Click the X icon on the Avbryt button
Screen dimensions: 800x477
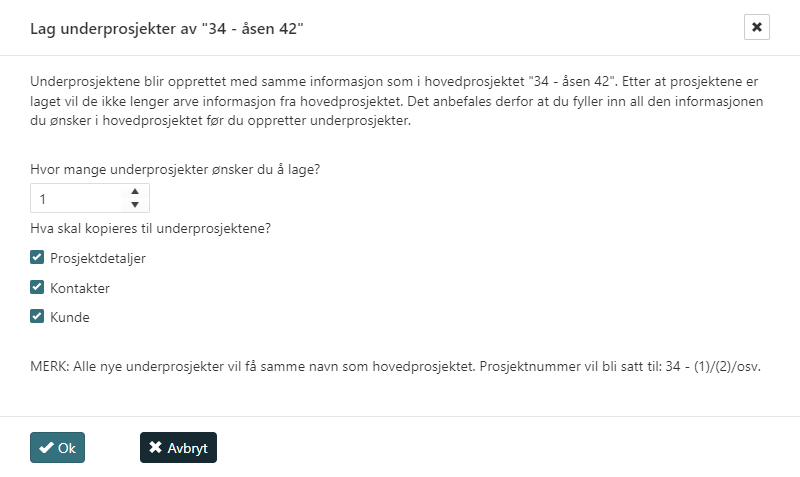[155, 448]
